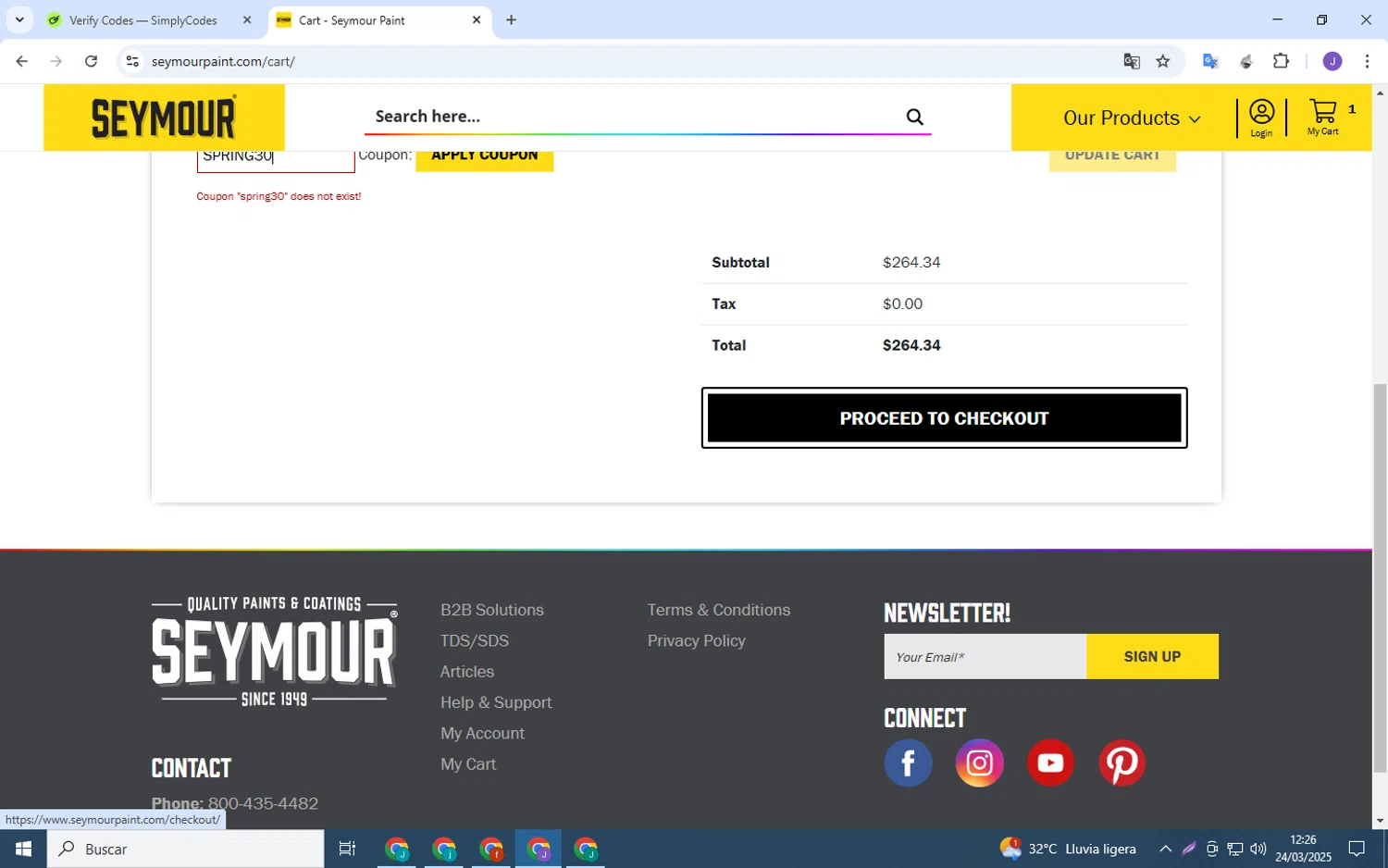Click the Total amount $264.34

click(911, 345)
